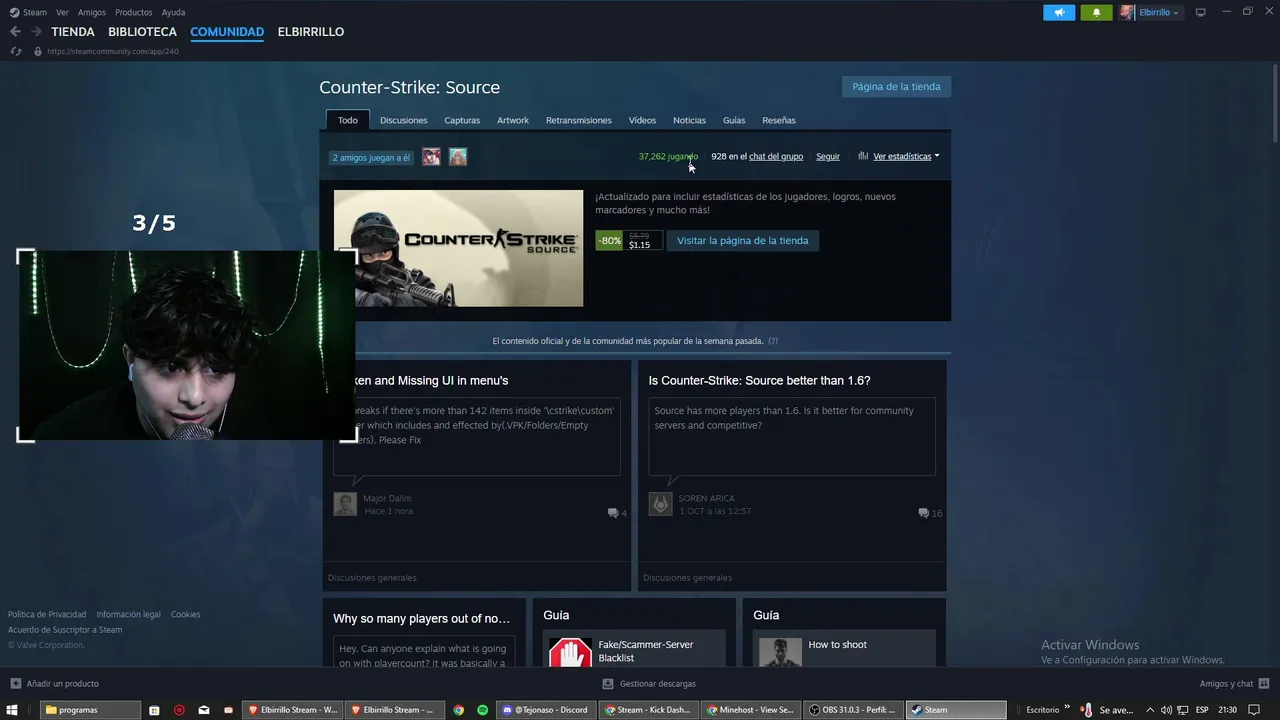1280x720 pixels.
Task: Open Política de Privacidad link
Action: click(47, 614)
